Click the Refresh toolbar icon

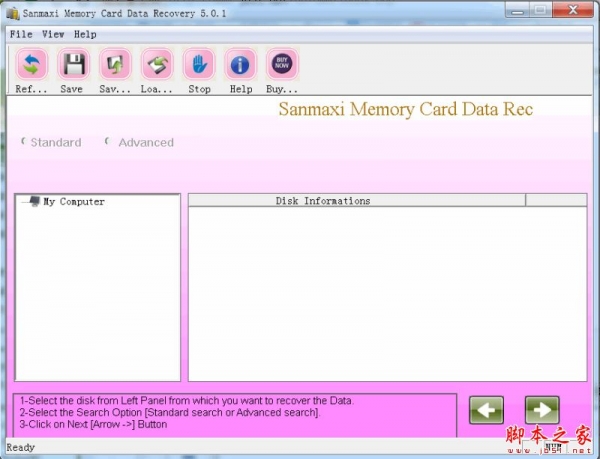tap(32, 64)
